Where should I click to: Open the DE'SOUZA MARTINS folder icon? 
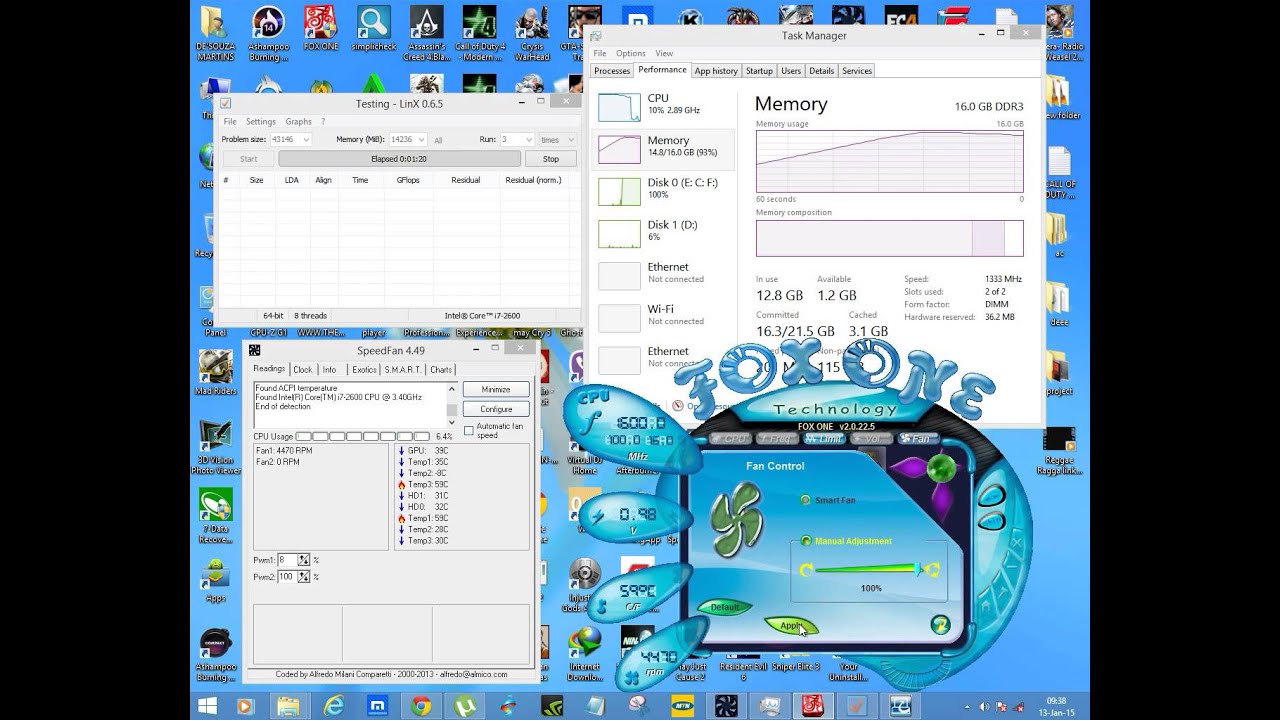click(x=214, y=32)
